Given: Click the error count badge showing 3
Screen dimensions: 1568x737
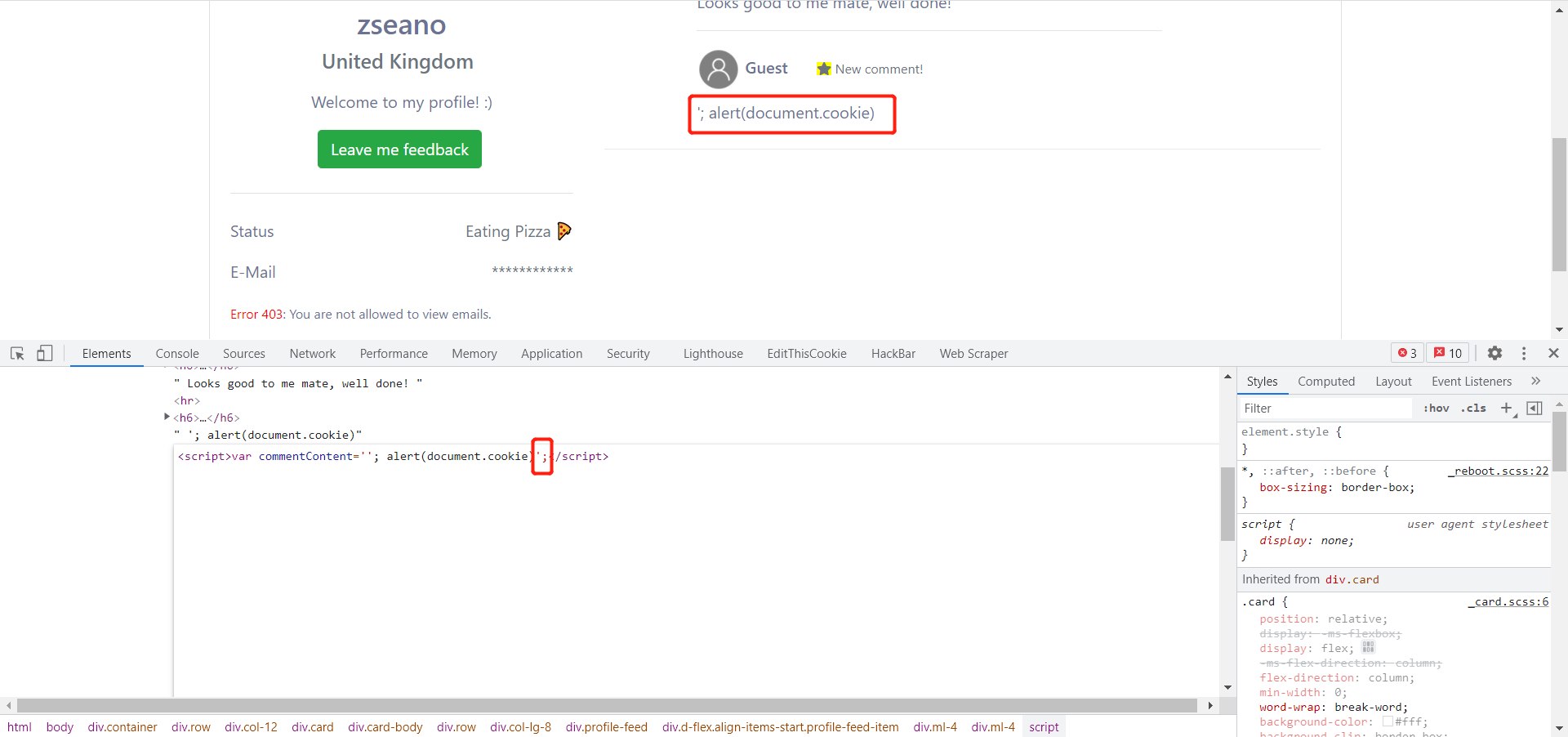Looking at the screenshot, I should click(x=1407, y=353).
